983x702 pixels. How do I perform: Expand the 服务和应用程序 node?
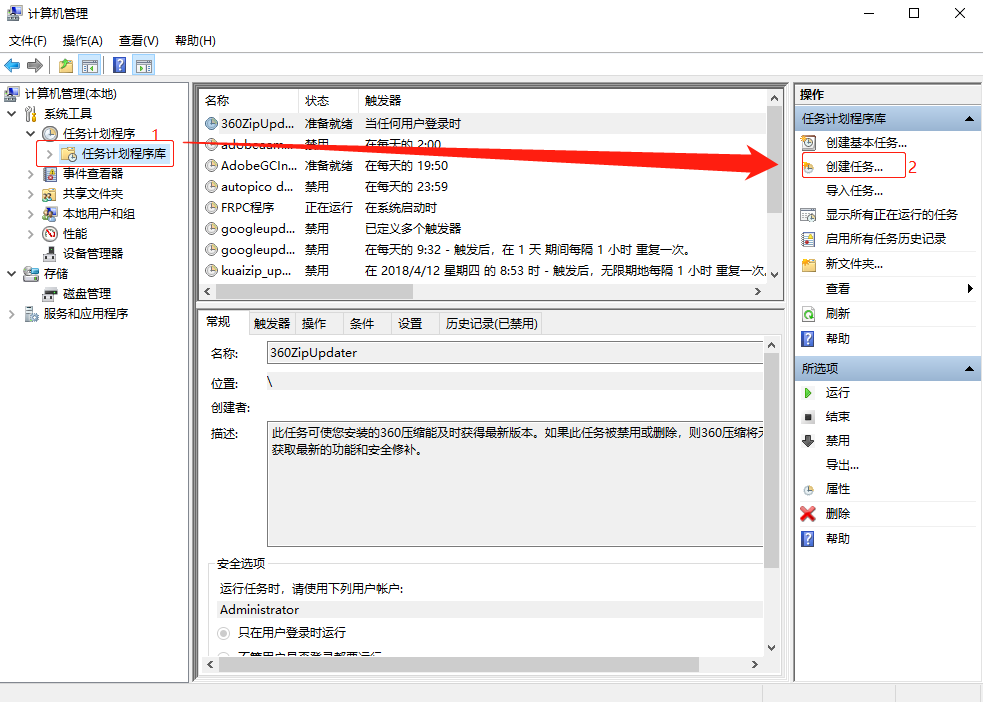tap(11, 314)
